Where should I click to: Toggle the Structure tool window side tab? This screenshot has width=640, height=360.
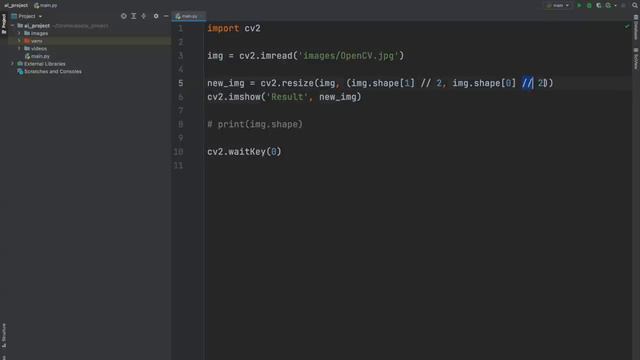pyautogui.click(x=4, y=336)
